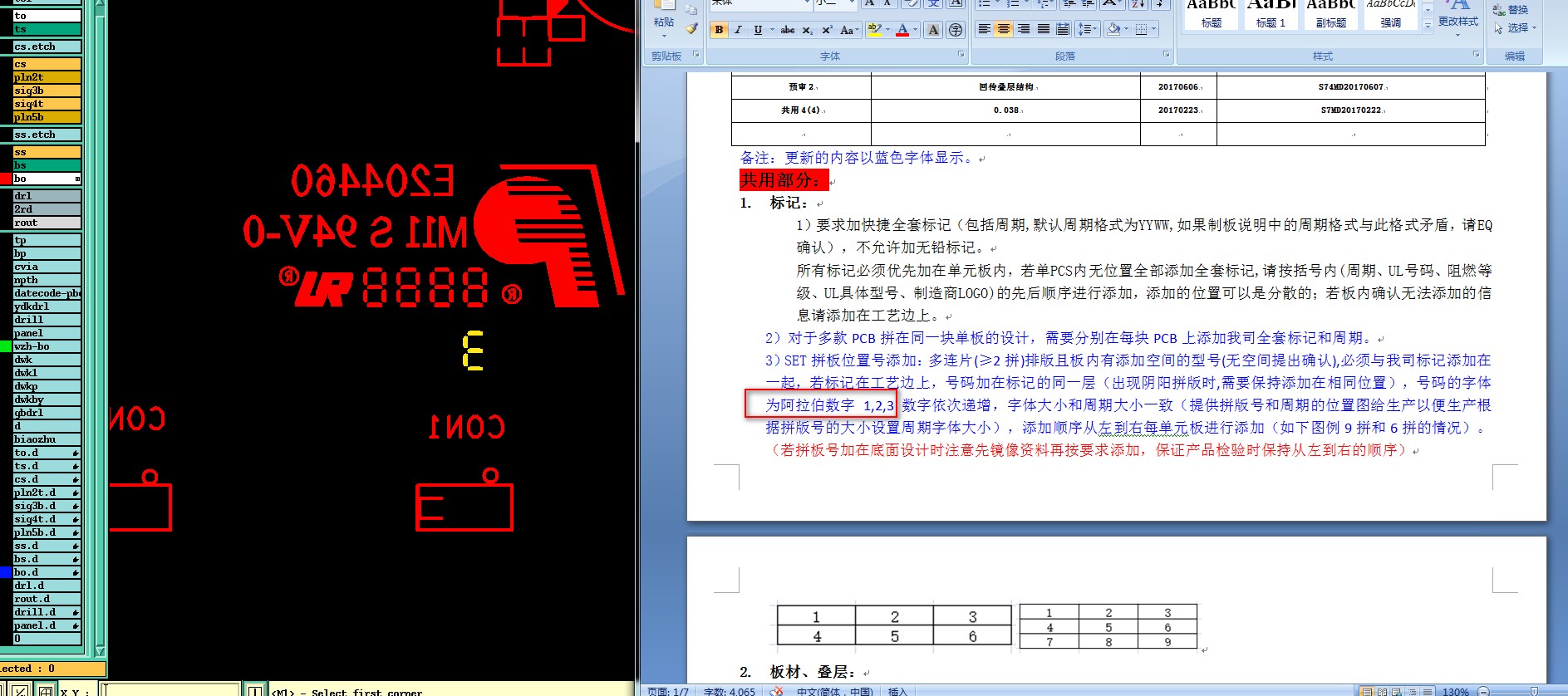The image size is (1568, 696).
Task: Click page count 页面: 1/7 in status bar
Action: (x=668, y=691)
